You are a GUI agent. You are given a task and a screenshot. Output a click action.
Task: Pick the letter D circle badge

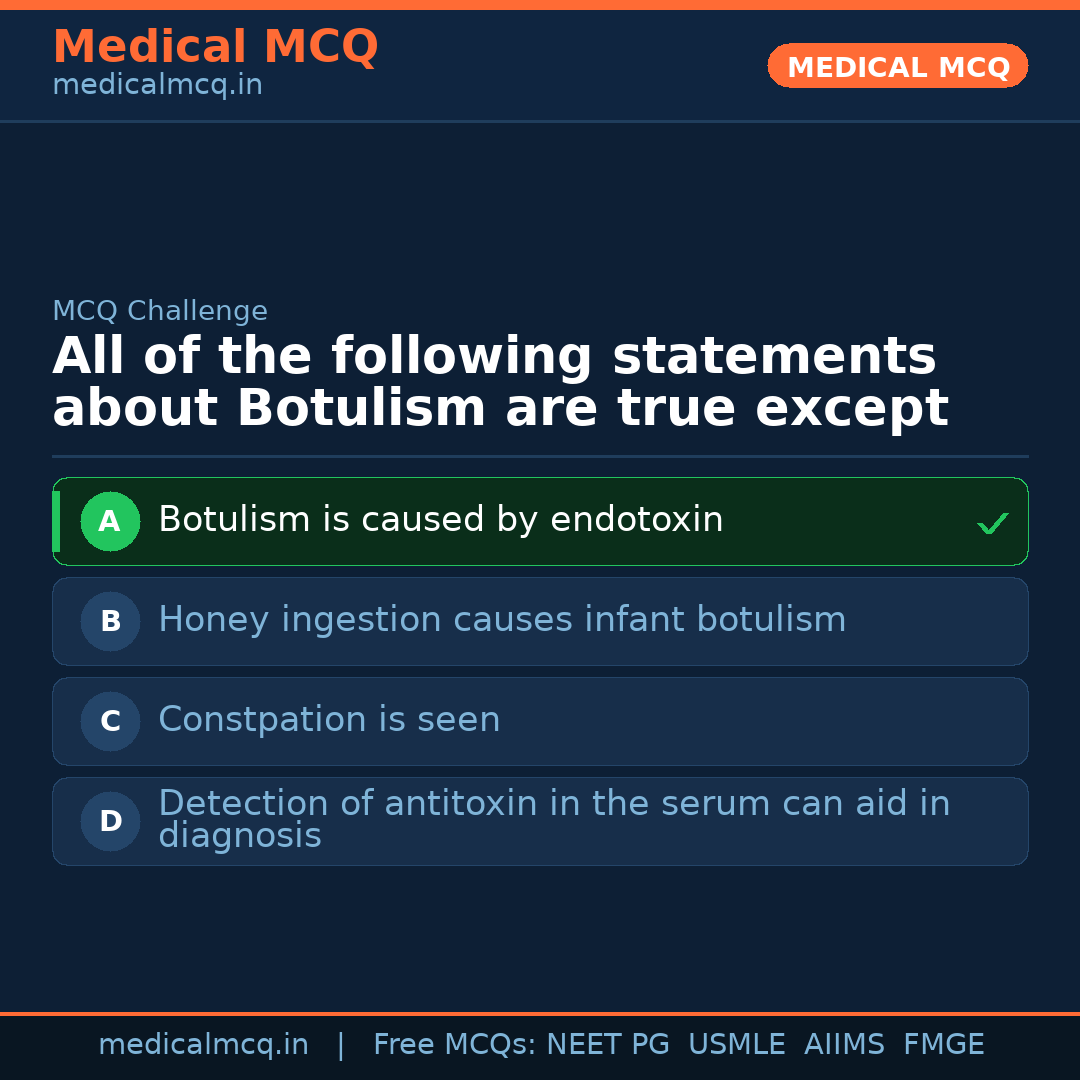110,821
